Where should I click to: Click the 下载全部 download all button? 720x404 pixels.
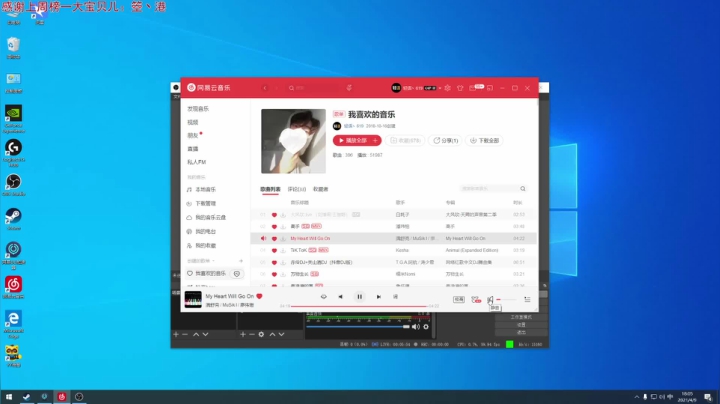coord(484,140)
